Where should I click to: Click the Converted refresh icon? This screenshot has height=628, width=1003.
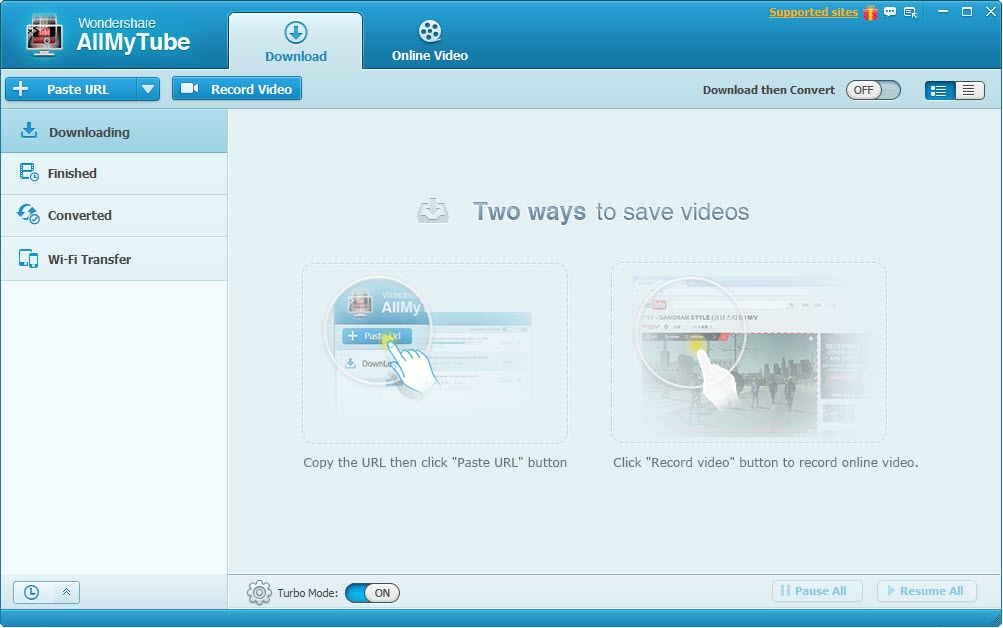coord(28,214)
